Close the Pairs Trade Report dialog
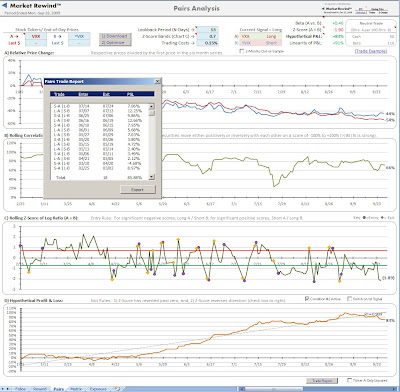 point(157,81)
